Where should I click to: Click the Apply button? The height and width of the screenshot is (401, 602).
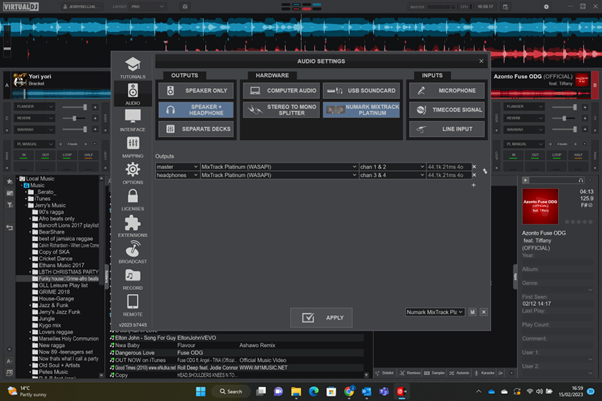[321, 318]
